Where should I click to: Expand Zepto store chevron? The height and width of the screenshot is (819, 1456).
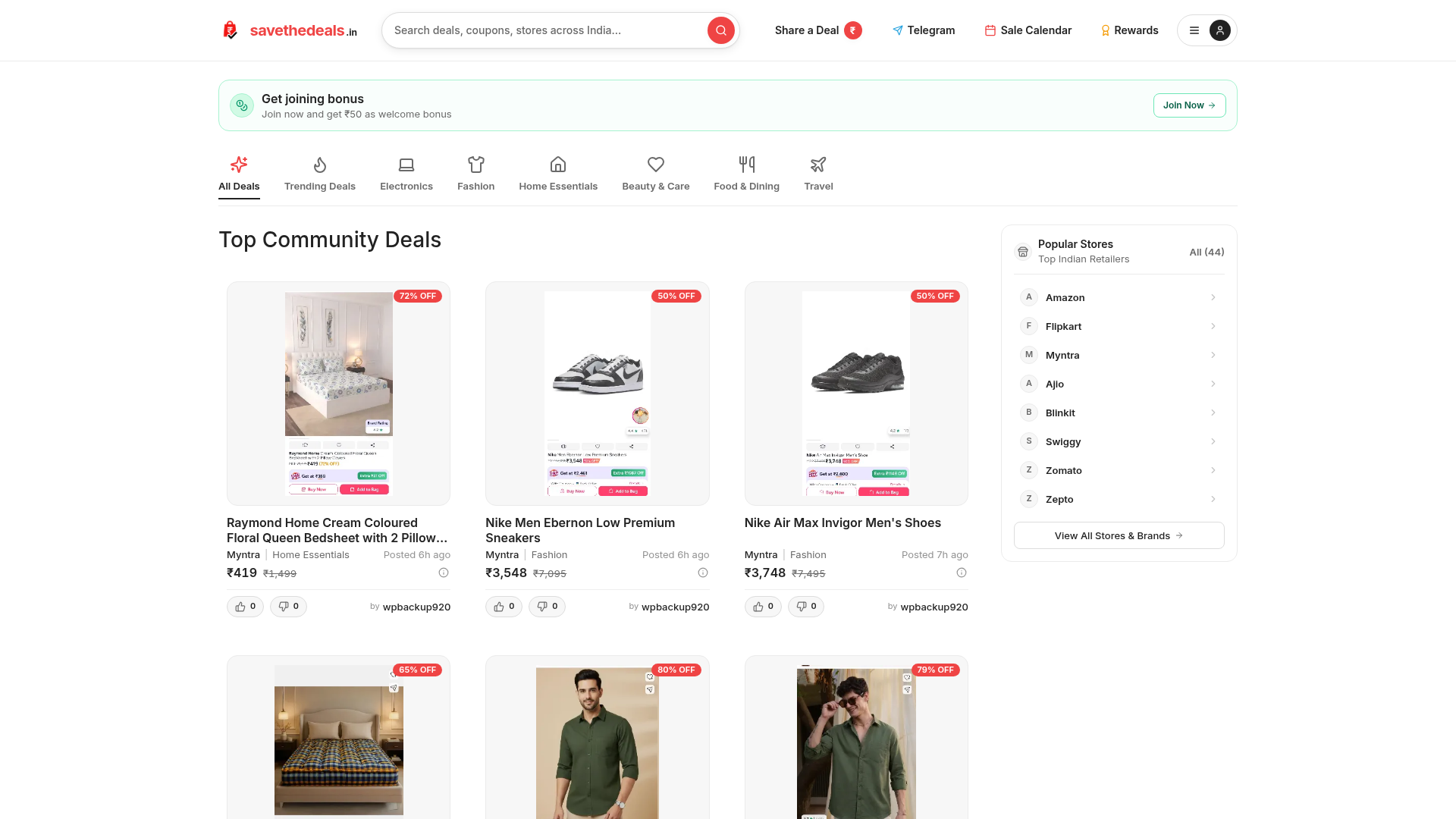(x=1213, y=499)
